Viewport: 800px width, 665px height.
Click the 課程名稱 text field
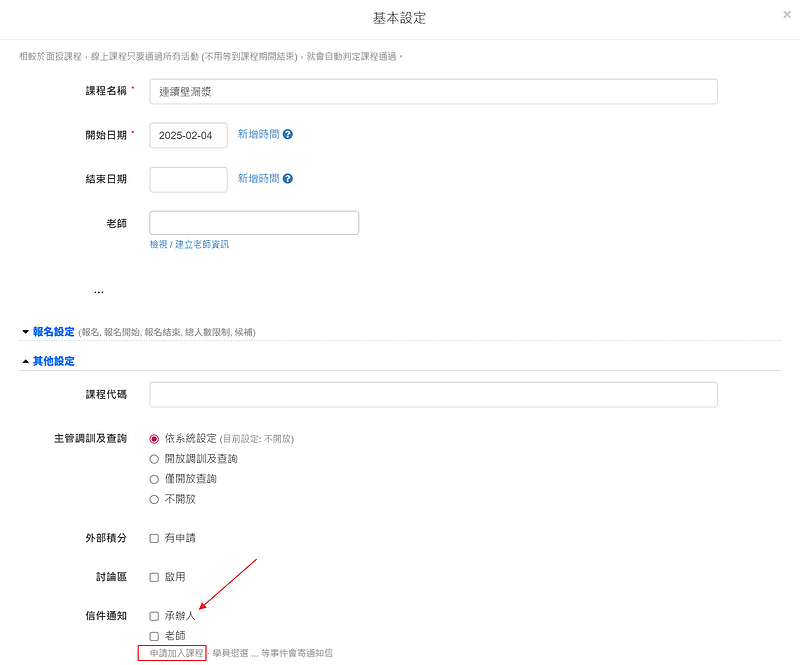coord(433,92)
